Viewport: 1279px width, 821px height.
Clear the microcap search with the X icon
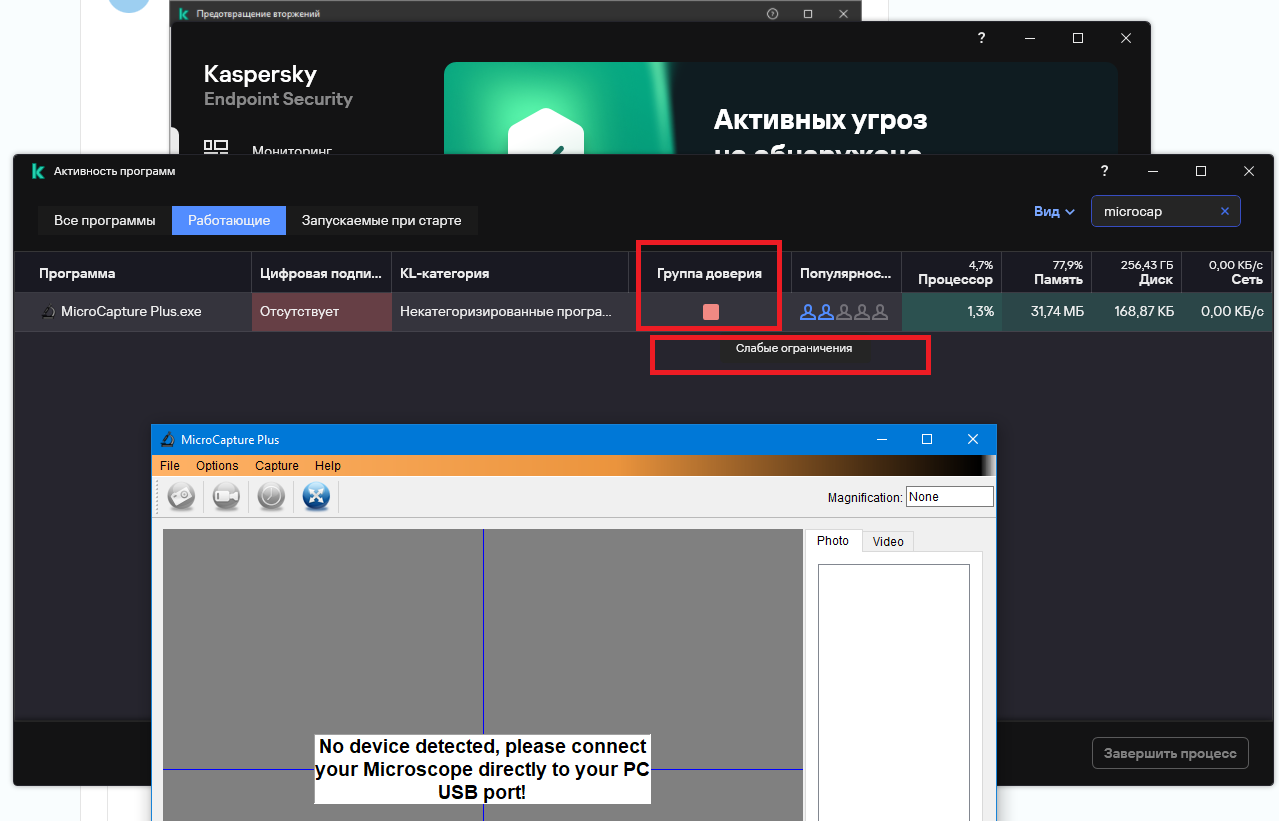pyautogui.click(x=1225, y=211)
